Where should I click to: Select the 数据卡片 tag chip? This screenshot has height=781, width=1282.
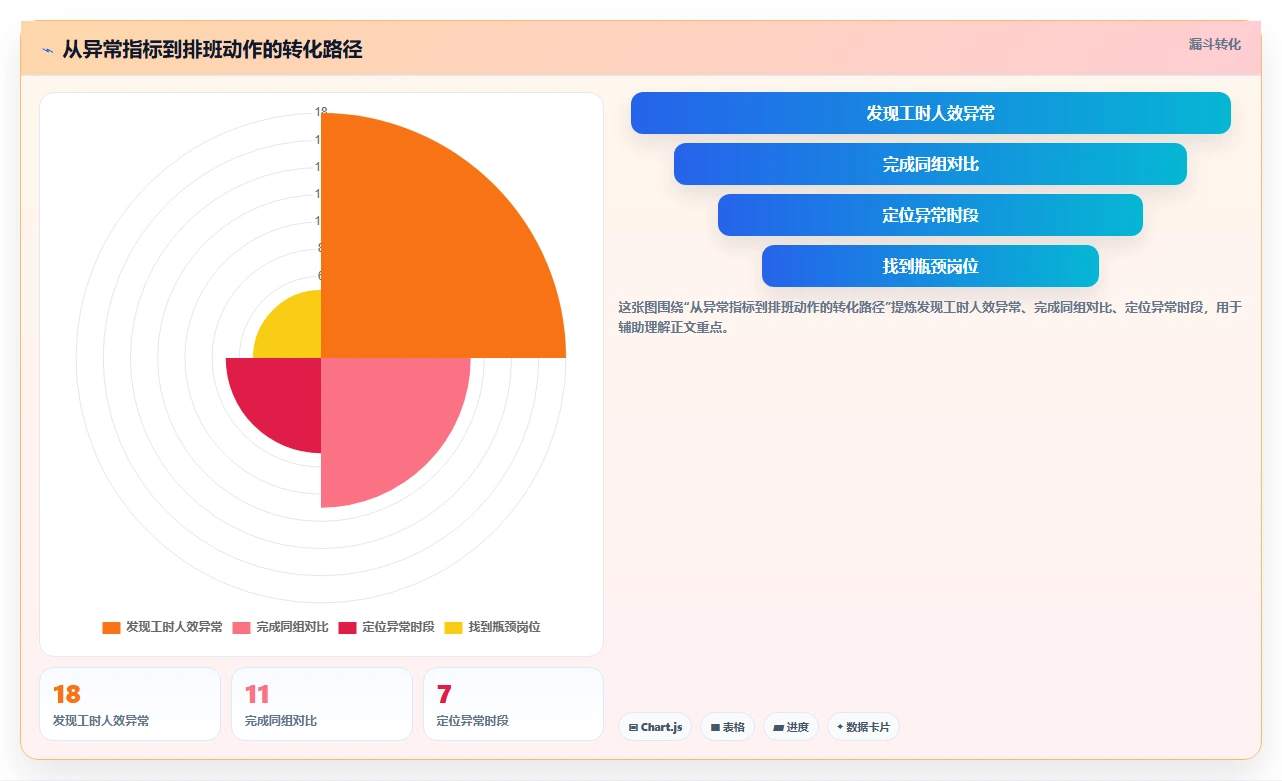pyautogui.click(x=863, y=727)
